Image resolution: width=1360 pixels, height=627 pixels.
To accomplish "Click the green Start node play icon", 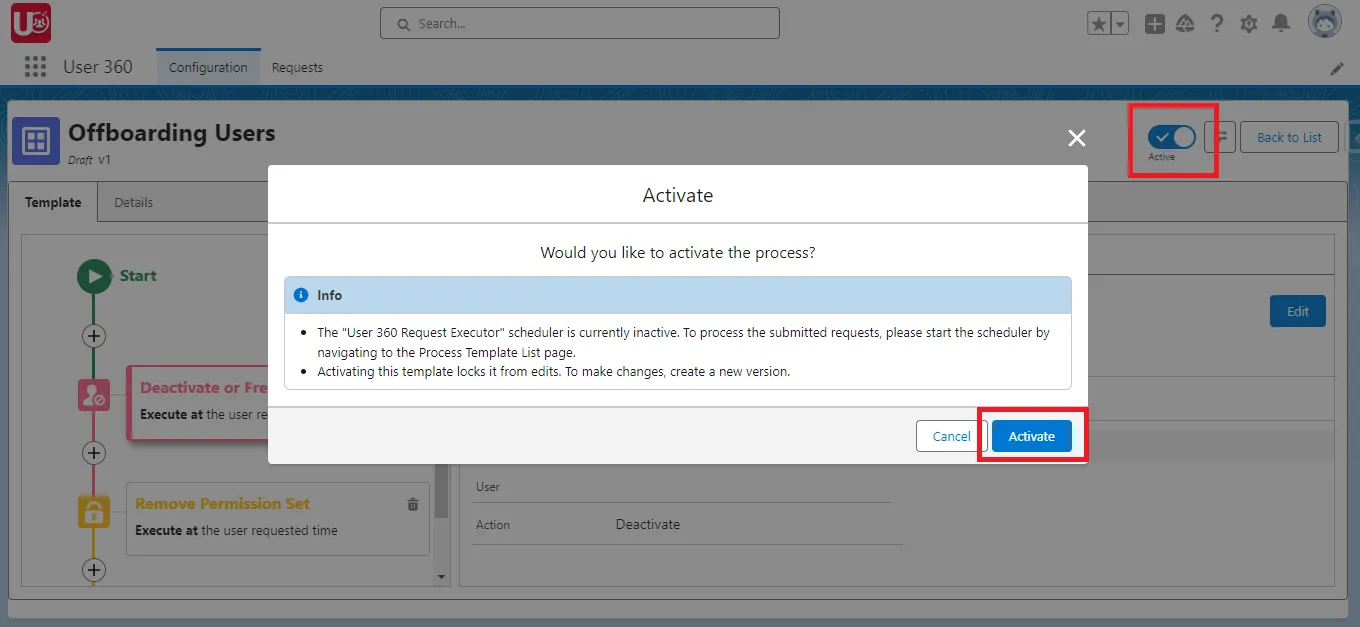I will tap(96, 276).
